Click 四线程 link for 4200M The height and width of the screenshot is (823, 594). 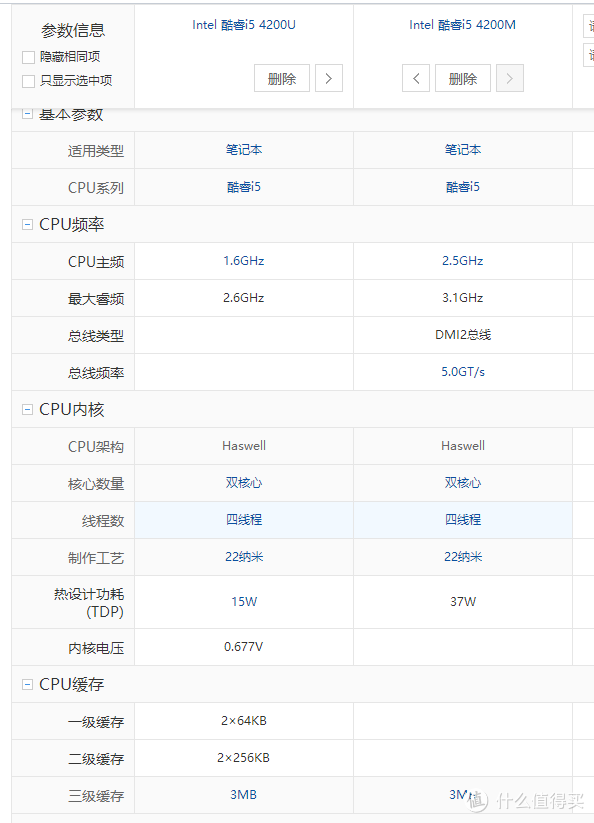click(x=463, y=520)
